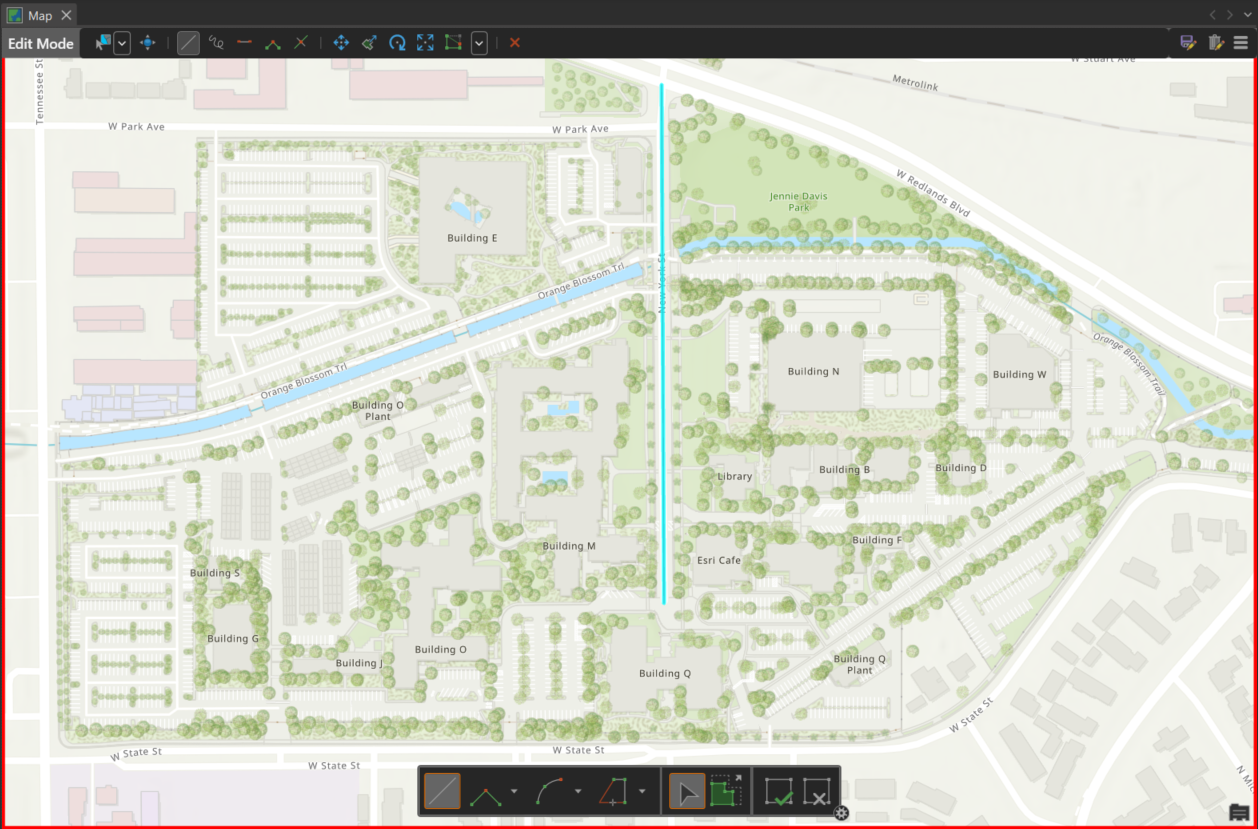
Task: Switch to the Map tab
Action: point(39,15)
